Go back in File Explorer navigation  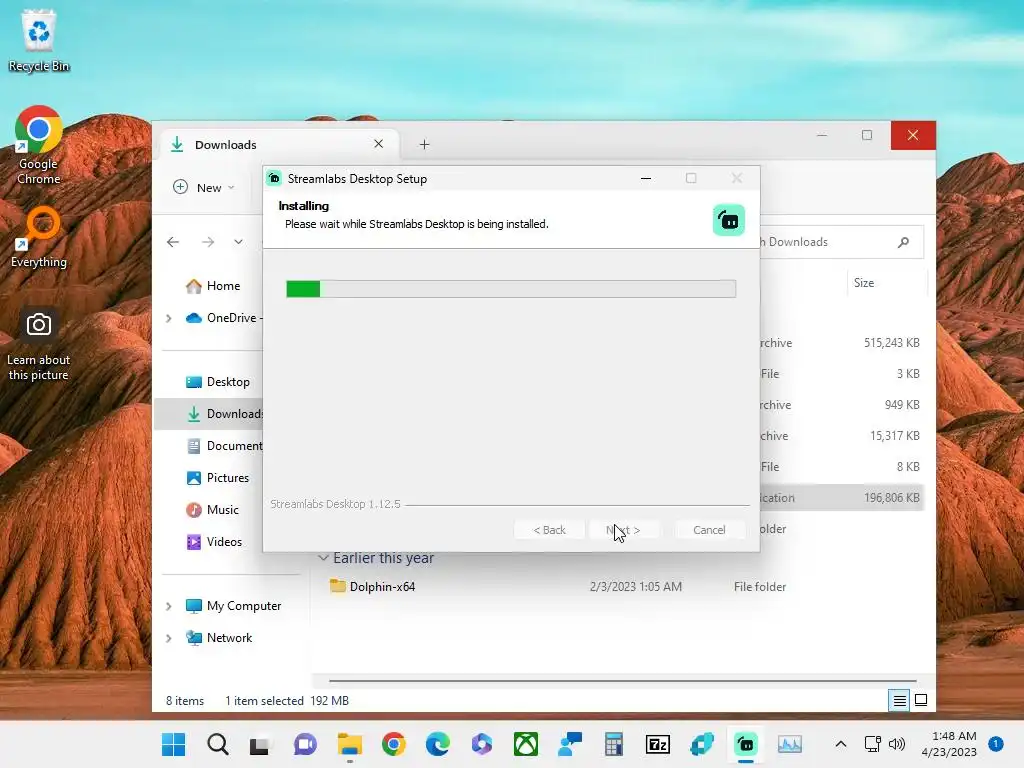tap(173, 242)
